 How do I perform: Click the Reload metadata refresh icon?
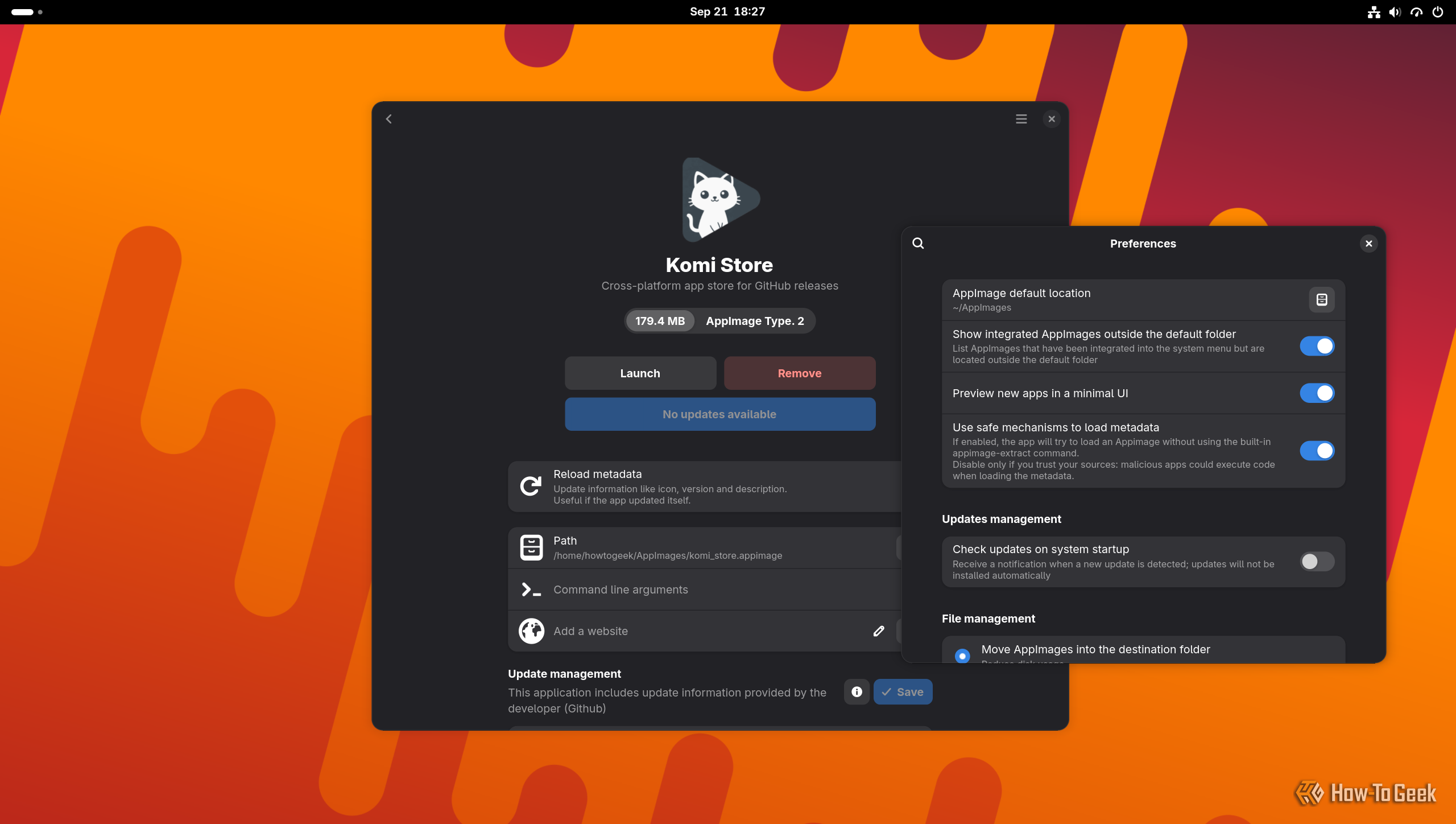tap(531, 486)
